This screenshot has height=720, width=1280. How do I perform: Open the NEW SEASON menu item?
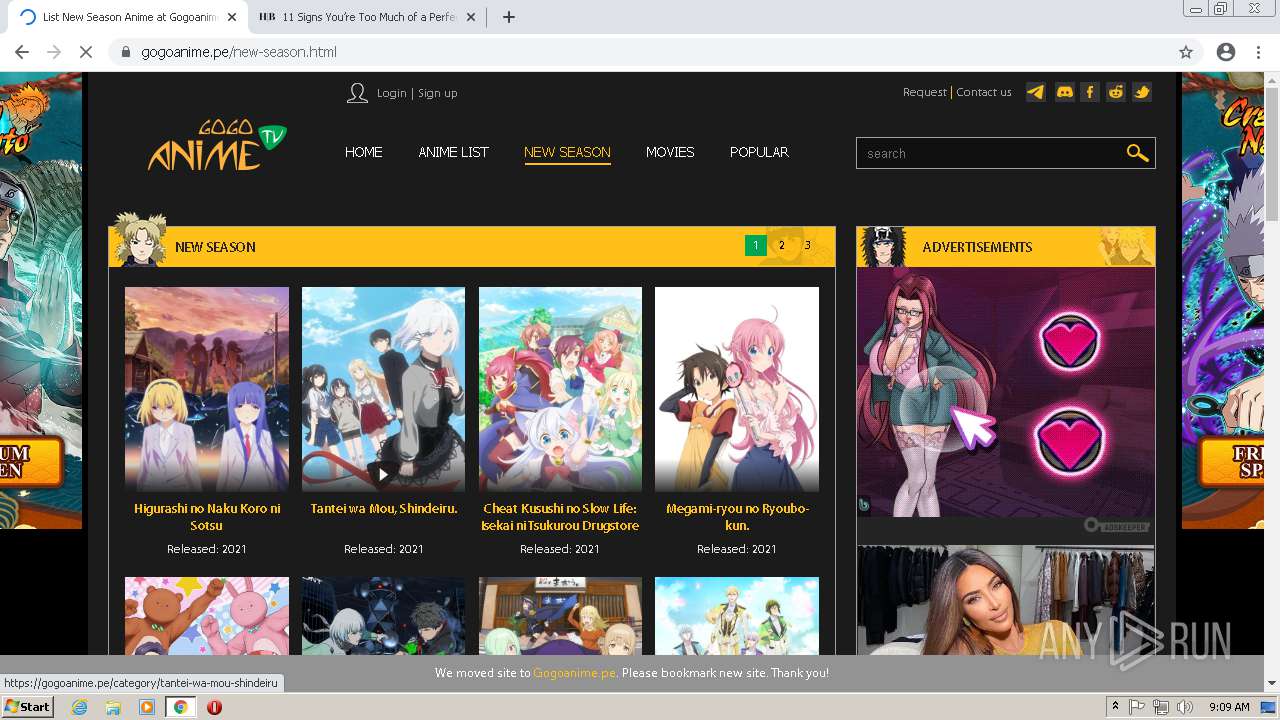(567, 152)
